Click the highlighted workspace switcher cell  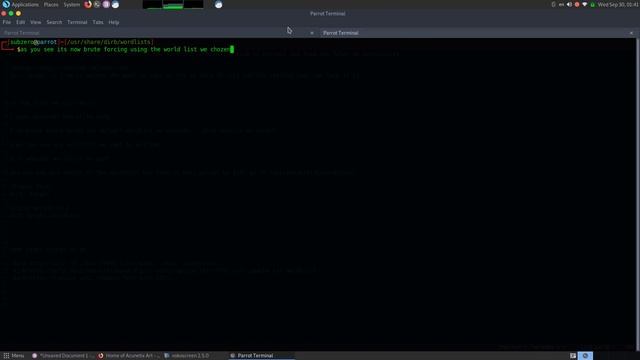[x=585, y=356]
